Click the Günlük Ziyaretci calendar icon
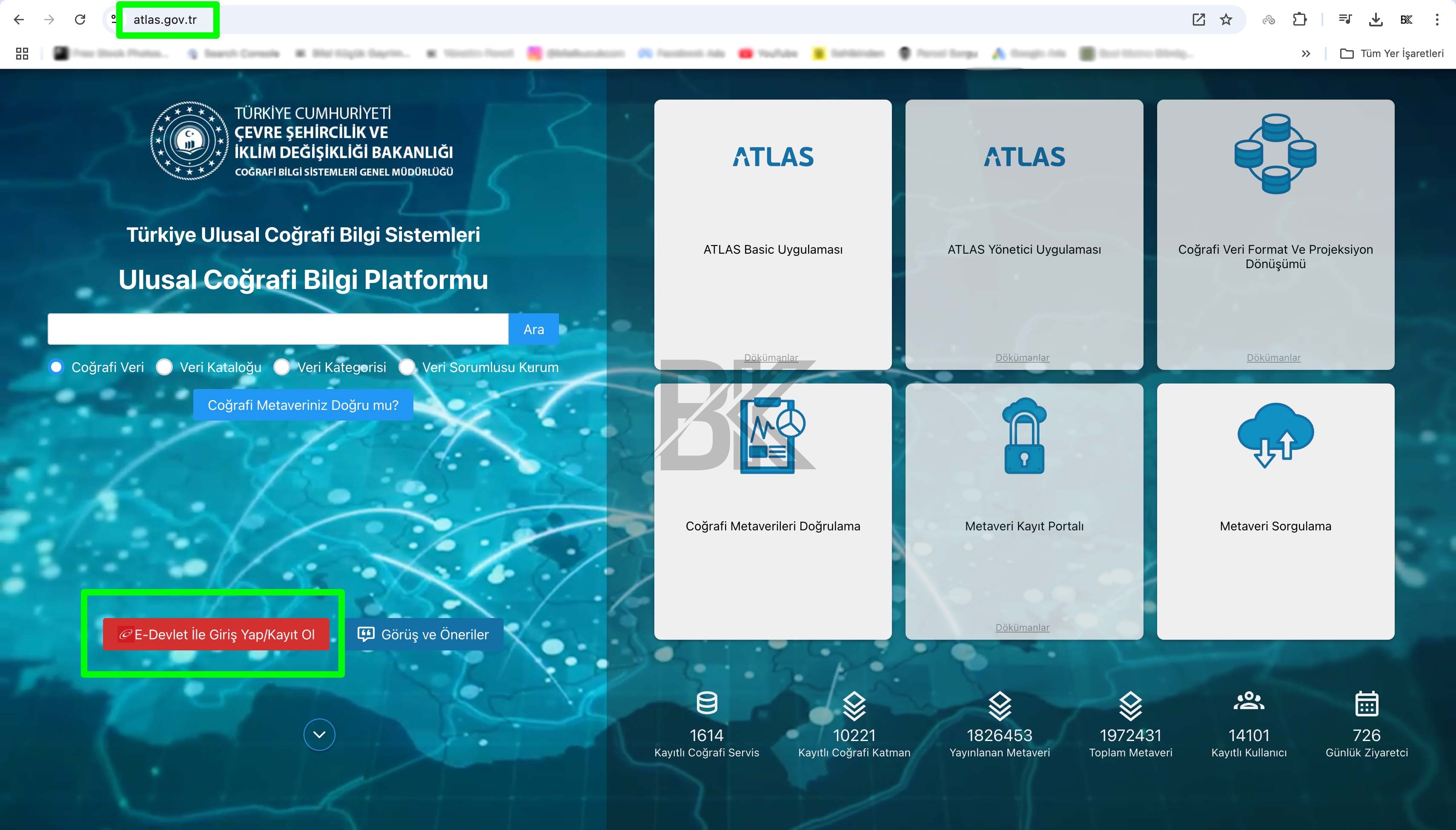This screenshot has height=830, width=1456. 1367,704
